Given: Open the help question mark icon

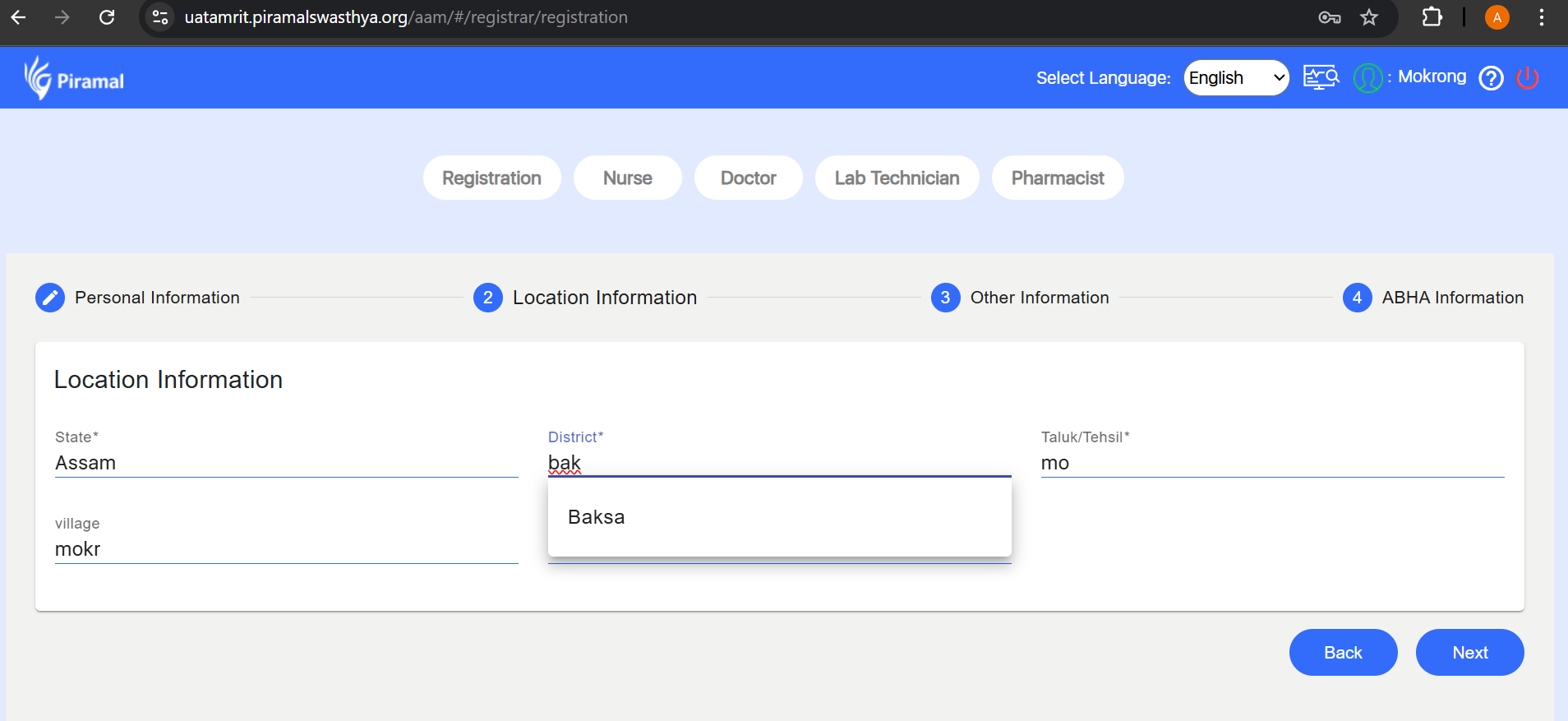Looking at the screenshot, I should [1491, 78].
